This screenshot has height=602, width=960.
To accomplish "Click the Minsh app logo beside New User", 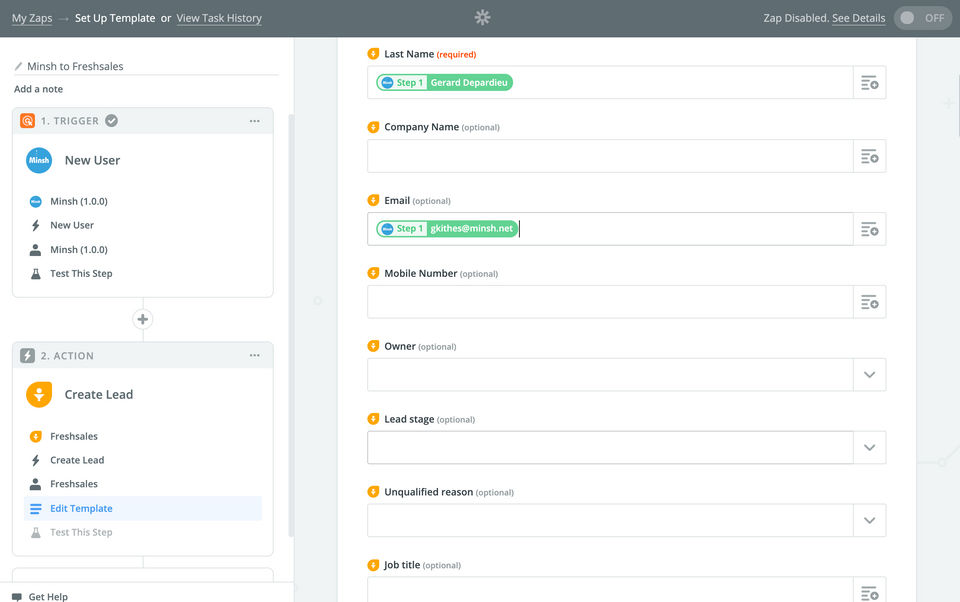I will pyautogui.click(x=39, y=160).
